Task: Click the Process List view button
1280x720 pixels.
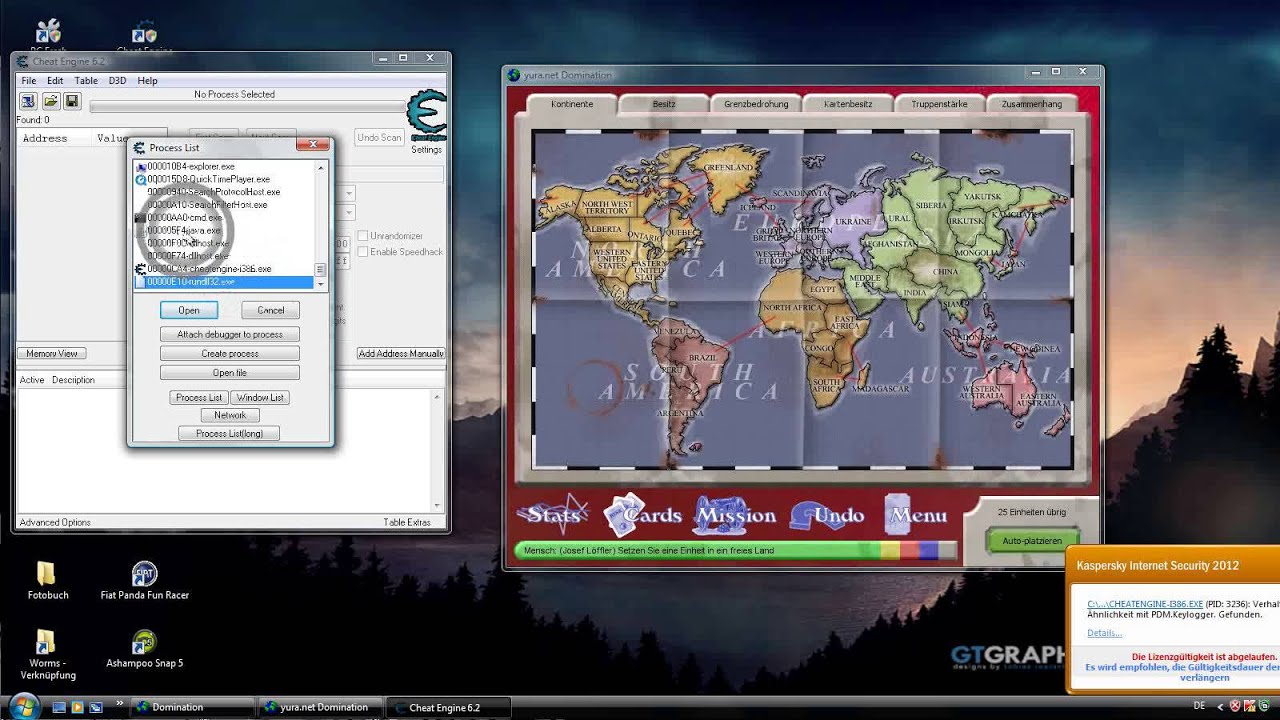Action: [x=199, y=397]
